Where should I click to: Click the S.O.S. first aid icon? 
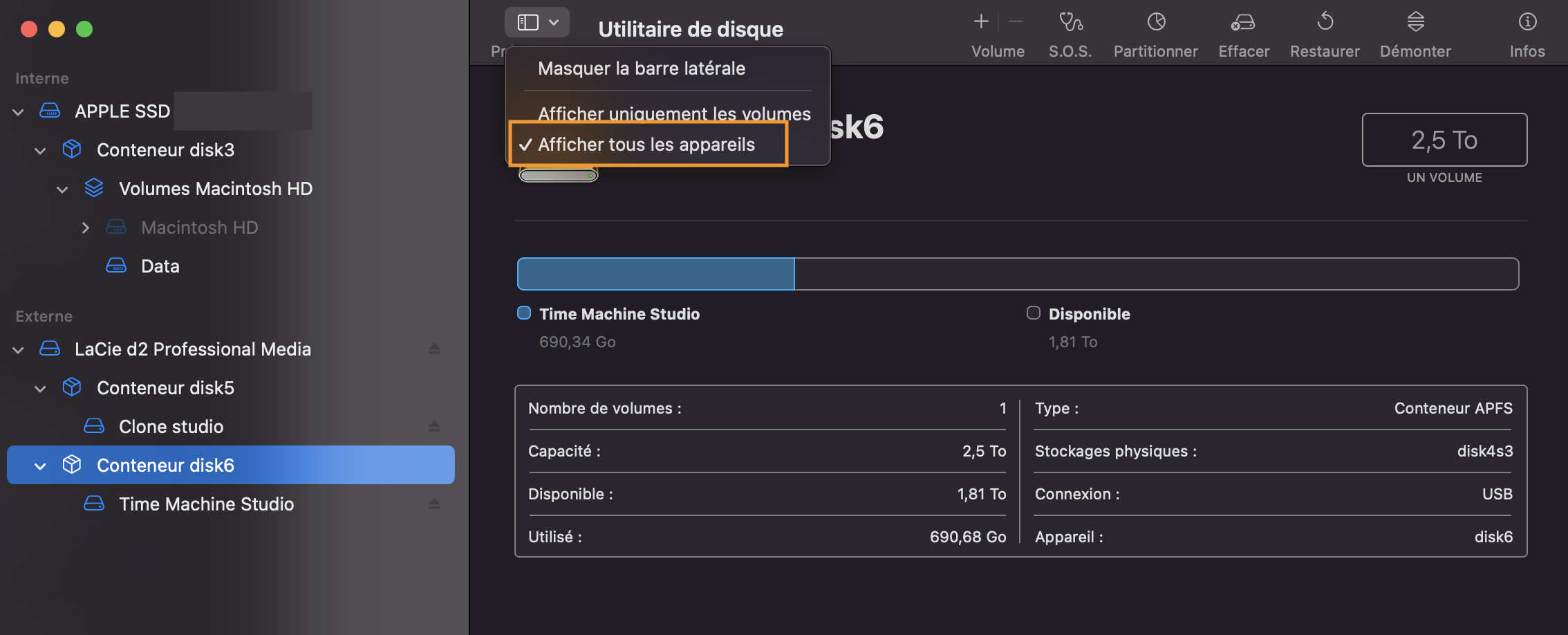coord(1070,23)
